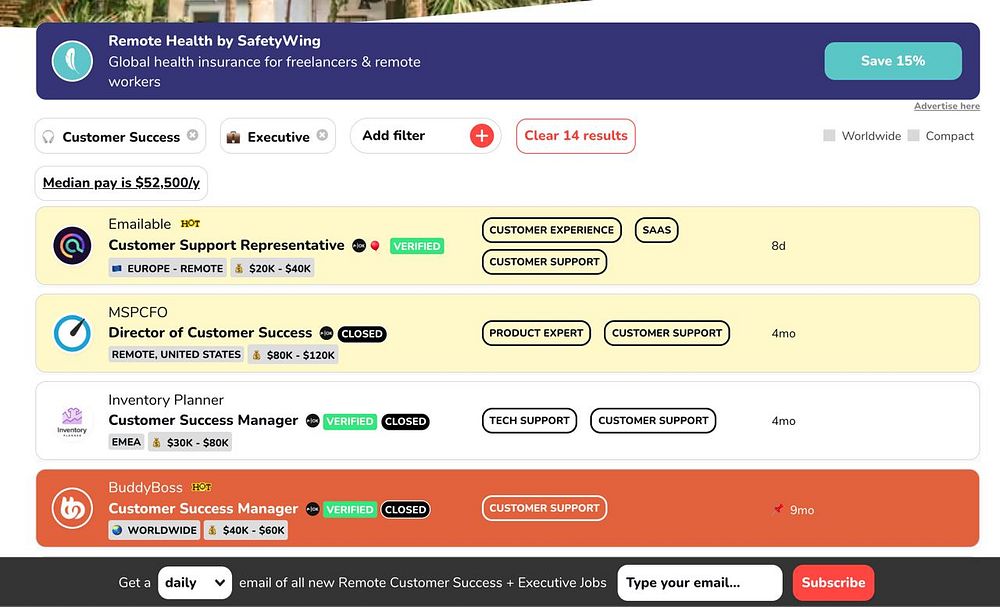This screenshot has width=1000, height=607.
Task: Remove the Executive filter with its x
Action: 322,135
